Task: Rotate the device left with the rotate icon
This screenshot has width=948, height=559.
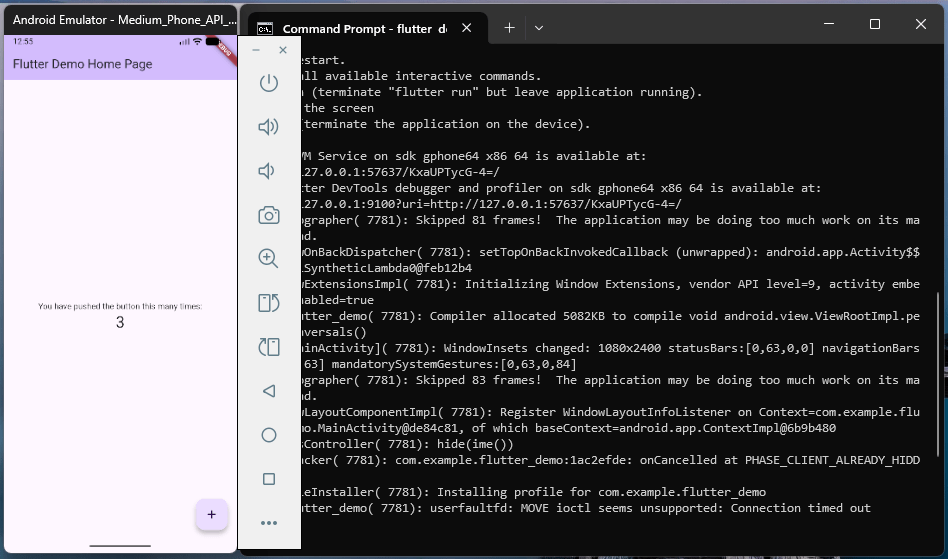Action: (x=269, y=303)
